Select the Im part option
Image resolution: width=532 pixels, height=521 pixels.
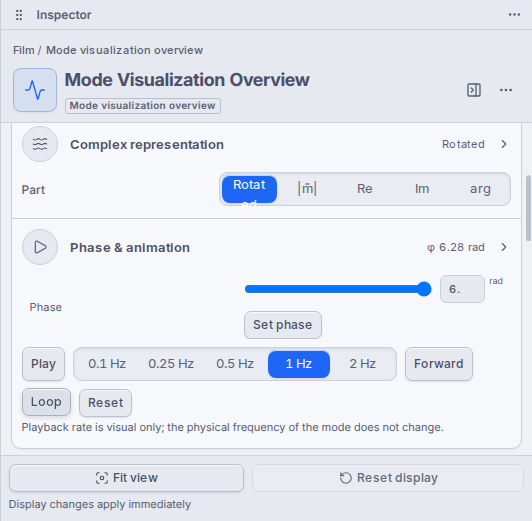click(x=422, y=189)
